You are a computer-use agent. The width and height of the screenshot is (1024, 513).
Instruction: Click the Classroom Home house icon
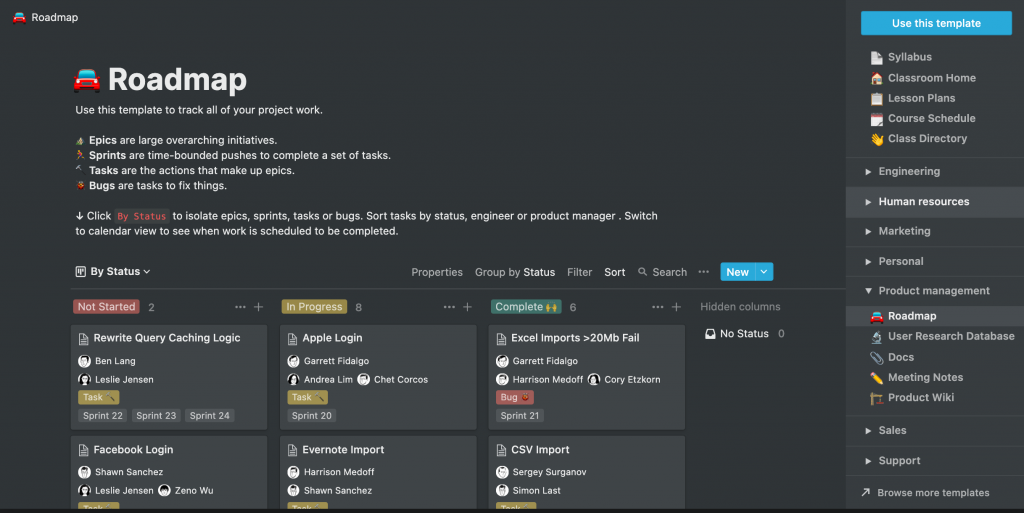click(x=876, y=78)
